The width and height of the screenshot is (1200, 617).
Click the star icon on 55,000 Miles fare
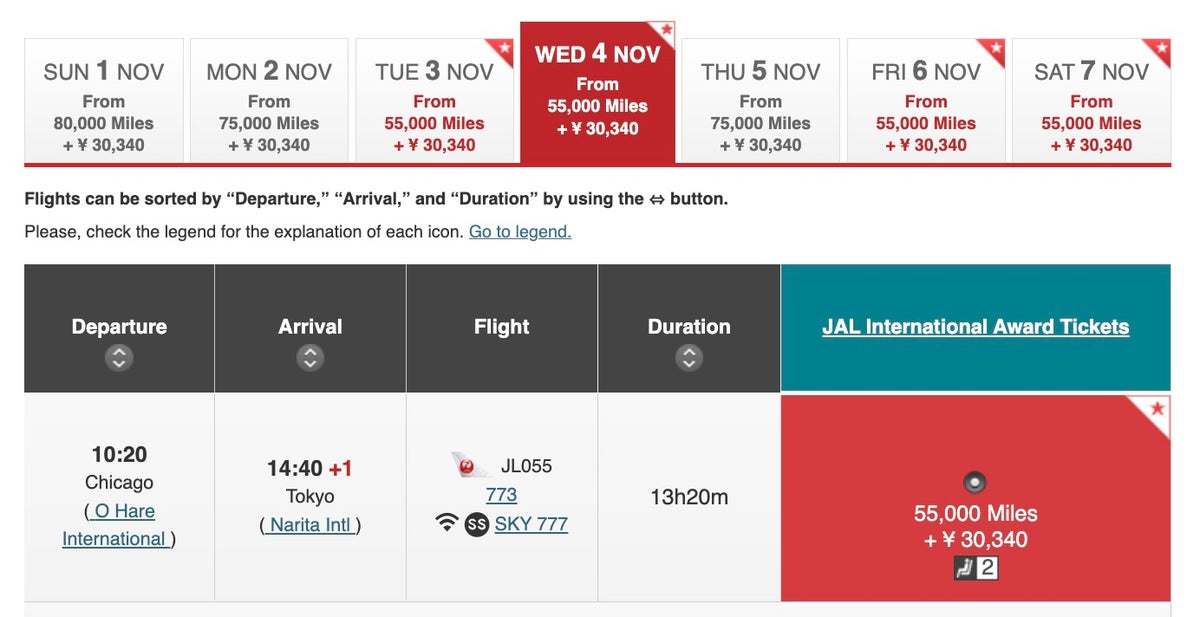(x=1157, y=409)
